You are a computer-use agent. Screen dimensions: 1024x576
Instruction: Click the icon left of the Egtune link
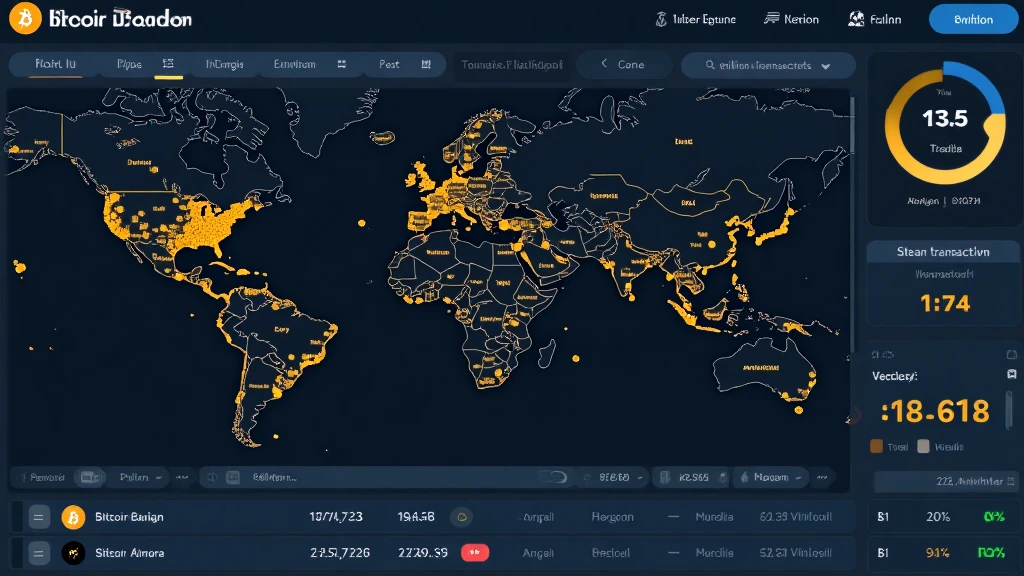point(661,20)
